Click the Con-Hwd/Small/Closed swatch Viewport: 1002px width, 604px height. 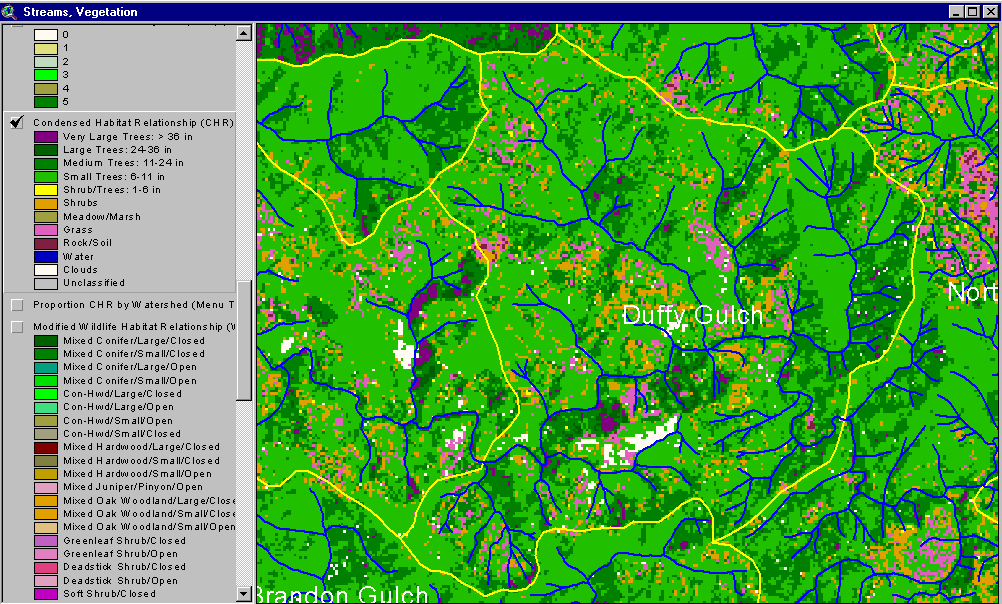pyautogui.click(x=46, y=434)
